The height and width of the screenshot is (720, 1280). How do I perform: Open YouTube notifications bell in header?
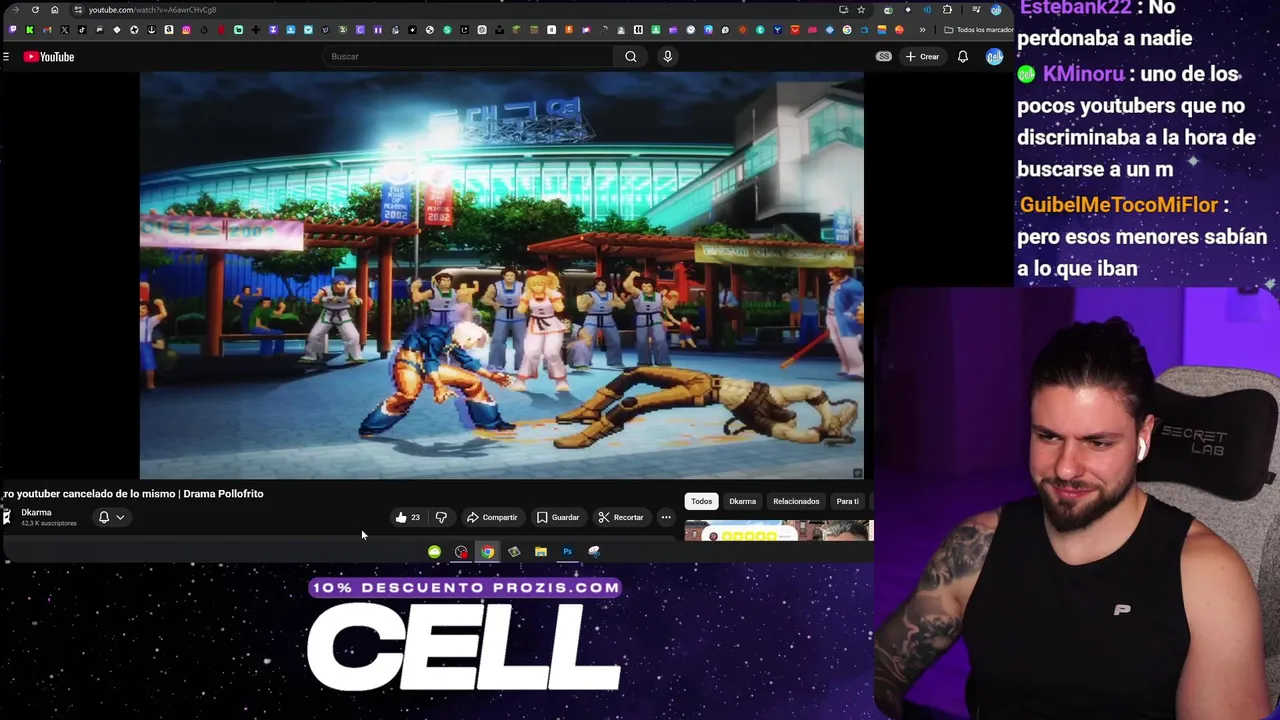pyautogui.click(x=963, y=57)
